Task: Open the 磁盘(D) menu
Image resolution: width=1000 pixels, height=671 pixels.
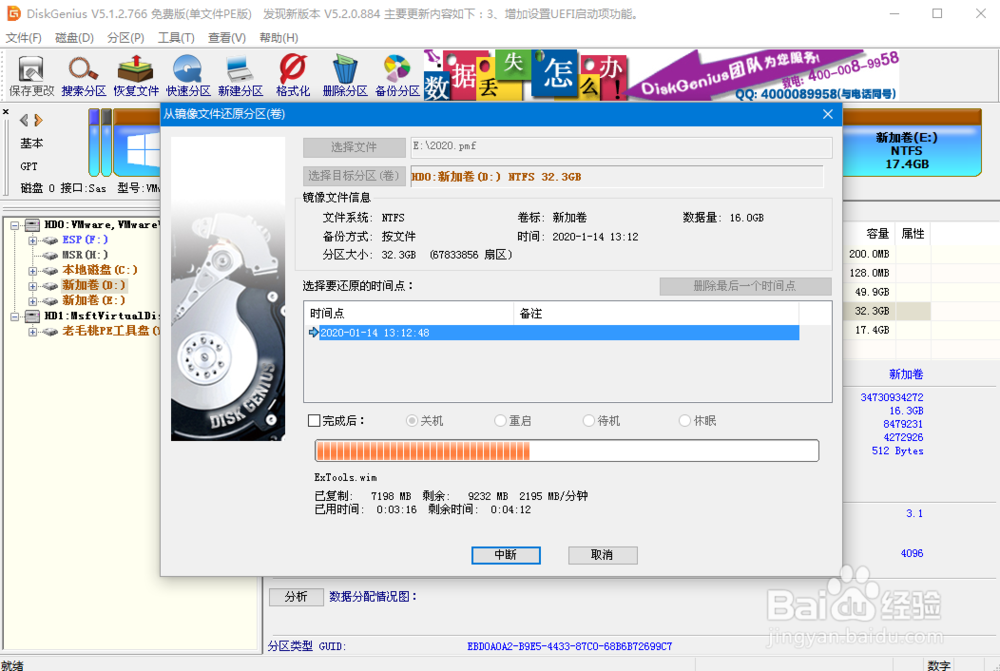Action: pyautogui.click(x=75, y=38)
